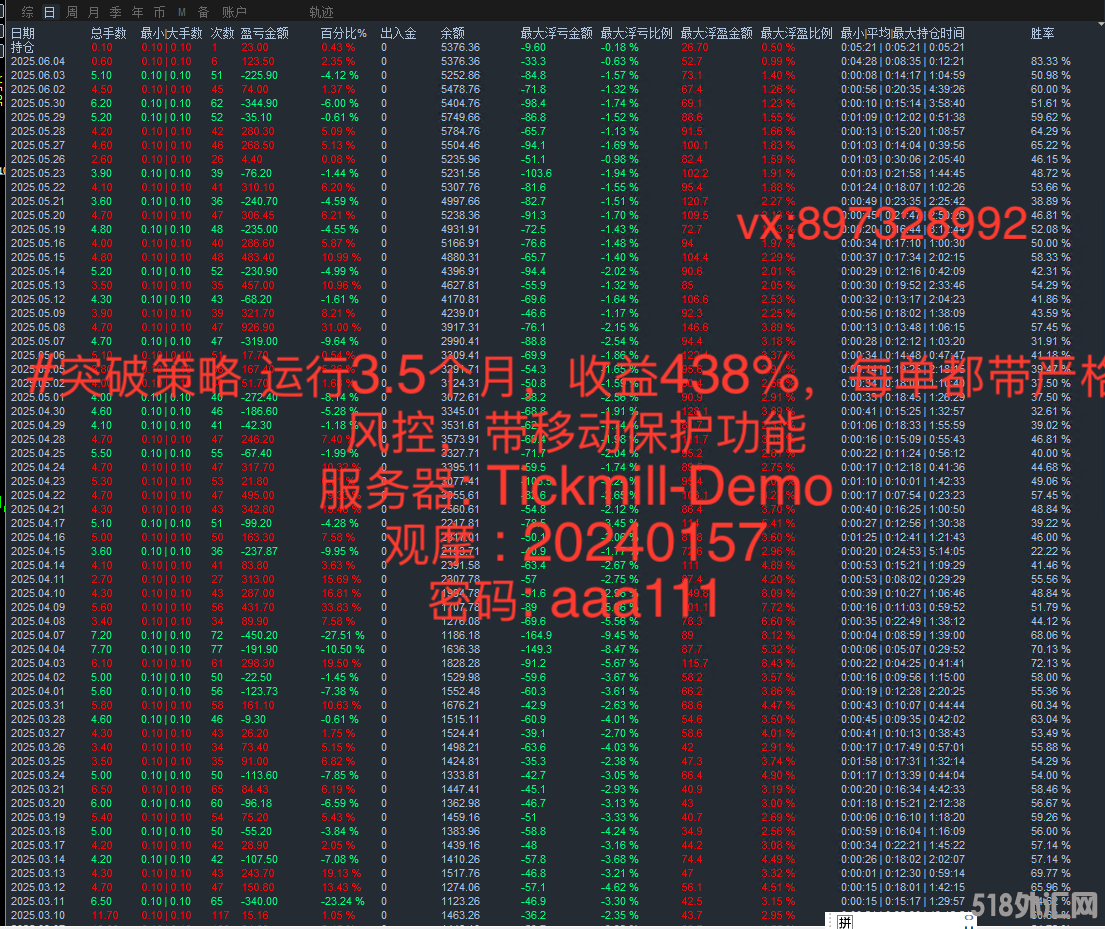The image size is (1105, 929).
Task: Click the 出入金 column header
Action: pos(398,33)
